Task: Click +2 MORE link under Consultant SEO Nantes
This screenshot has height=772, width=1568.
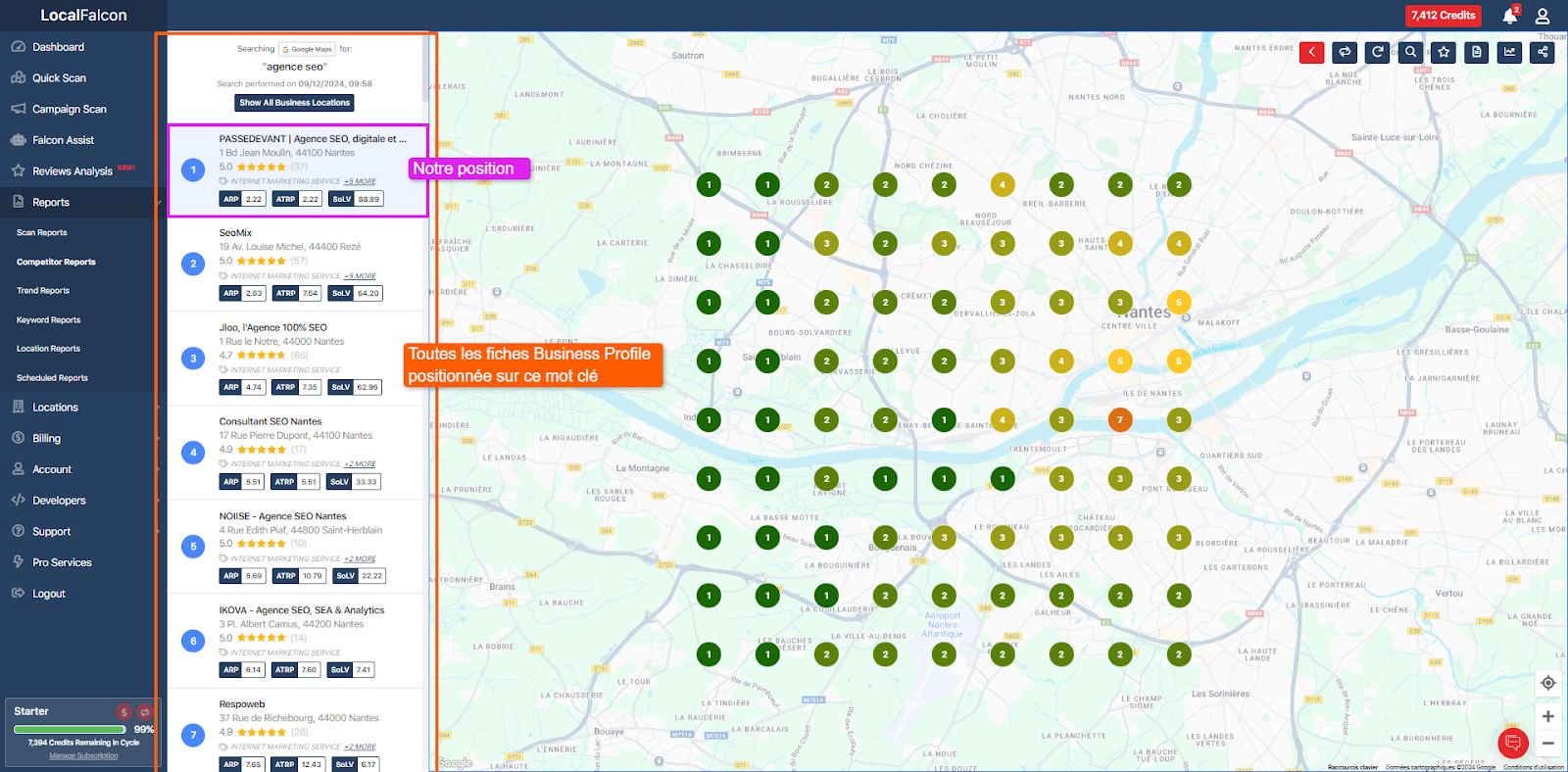Action: [360, 464]
